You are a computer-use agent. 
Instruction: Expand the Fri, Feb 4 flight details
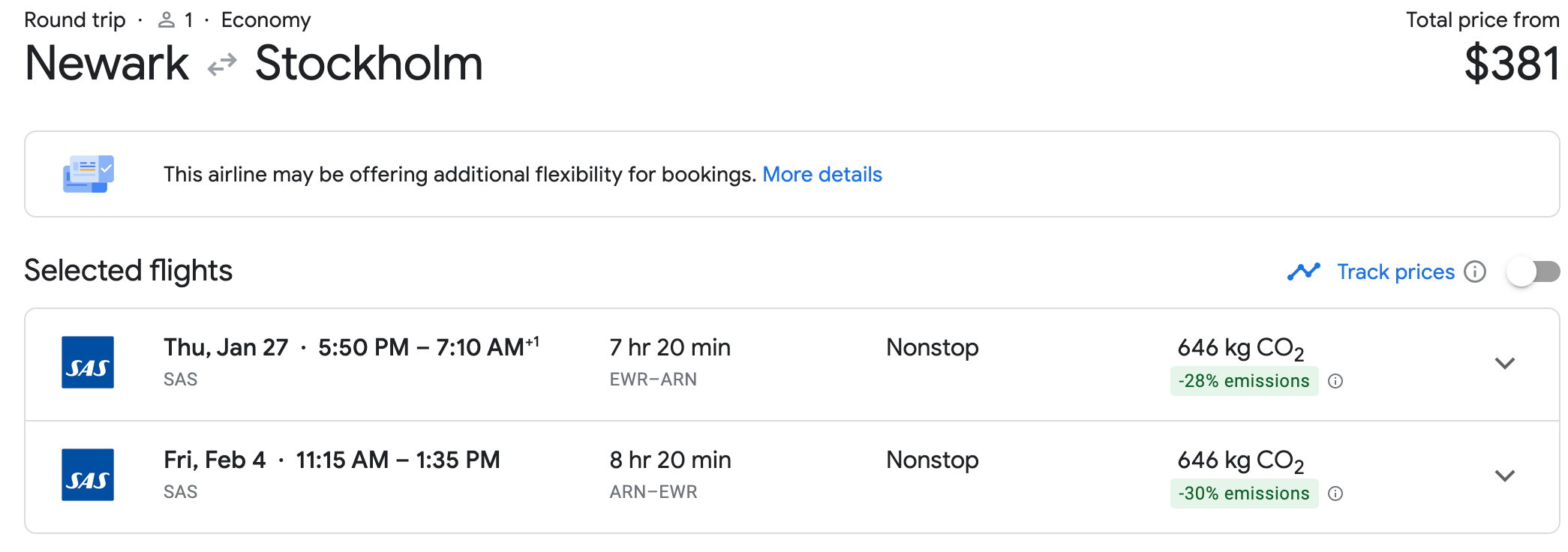click(1504, 476)
